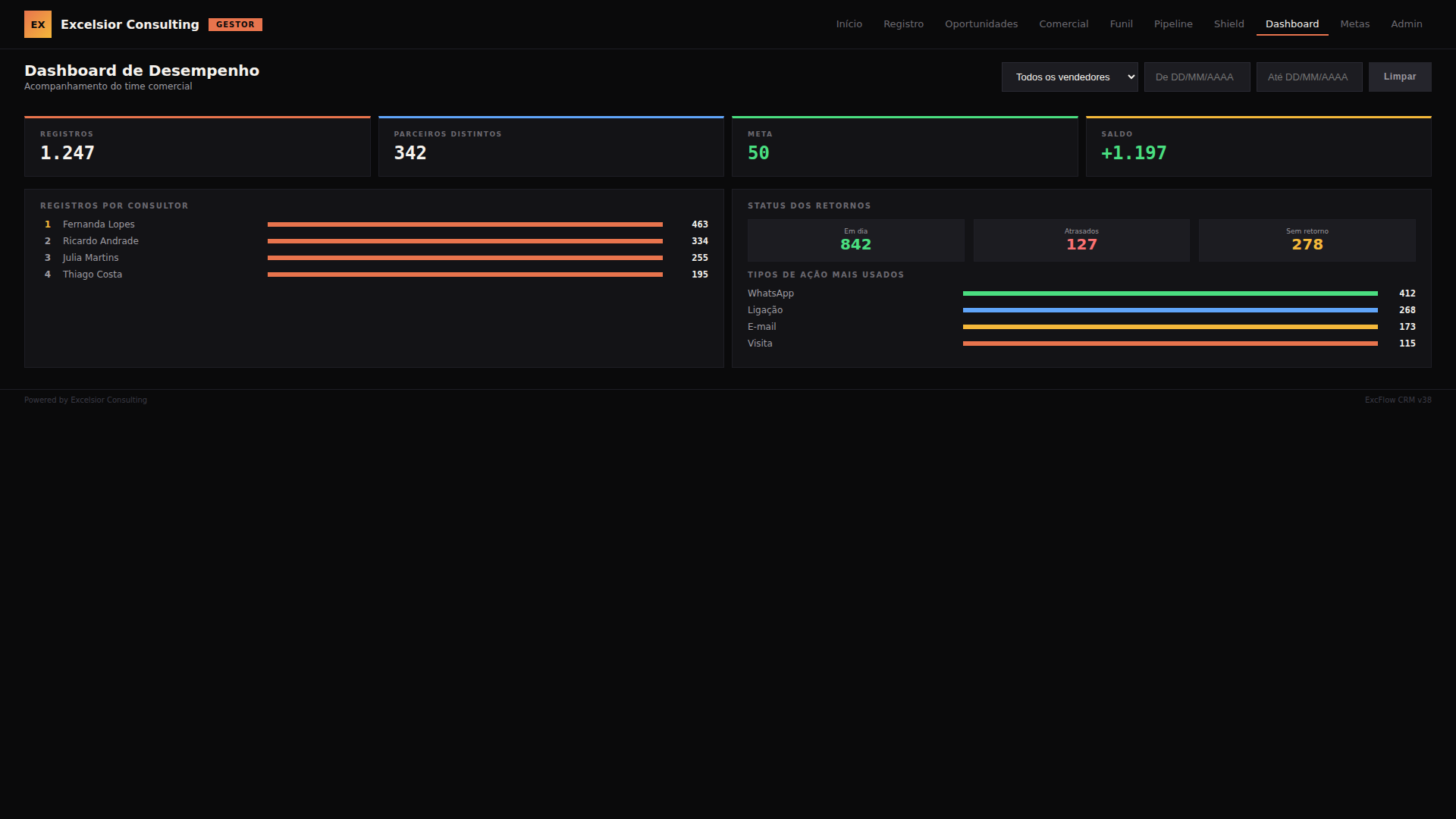Open the Registro page
The width and height of the screenshot is (1456, 819).
(903, 24)
